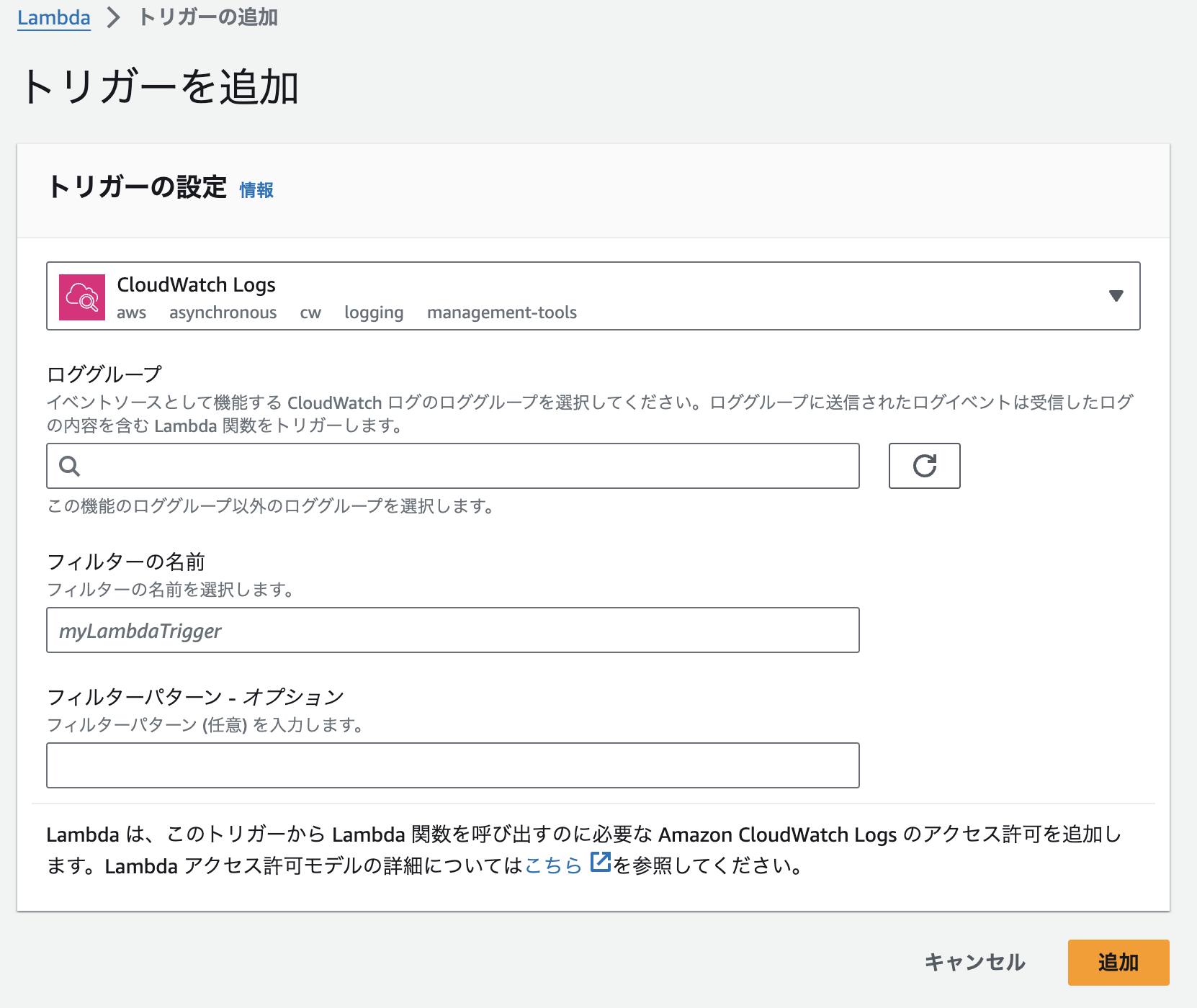This screenshot has height=1008, width=1197.
Task: Click the filter pattern input field
Action: tap(453, 765)
